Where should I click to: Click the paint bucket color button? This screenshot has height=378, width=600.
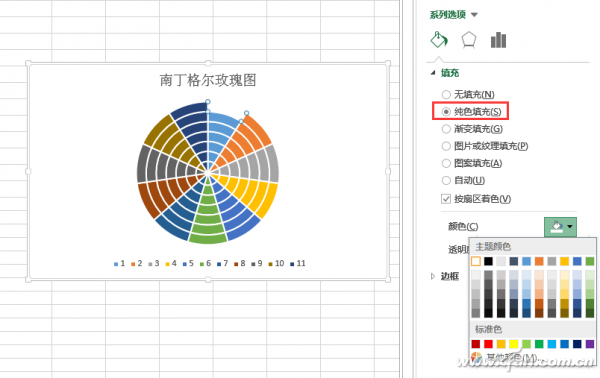(x=556, y=226)
